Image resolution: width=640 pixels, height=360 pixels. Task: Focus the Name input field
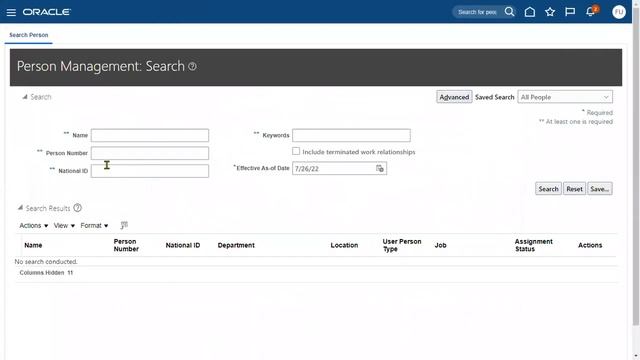[x=150, y=135]
